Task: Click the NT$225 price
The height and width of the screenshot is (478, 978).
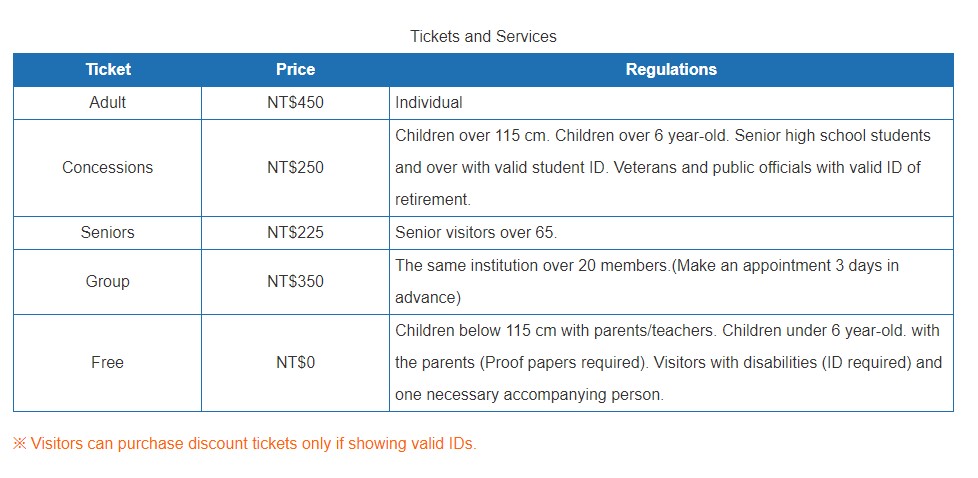Action: pos(295,233)
